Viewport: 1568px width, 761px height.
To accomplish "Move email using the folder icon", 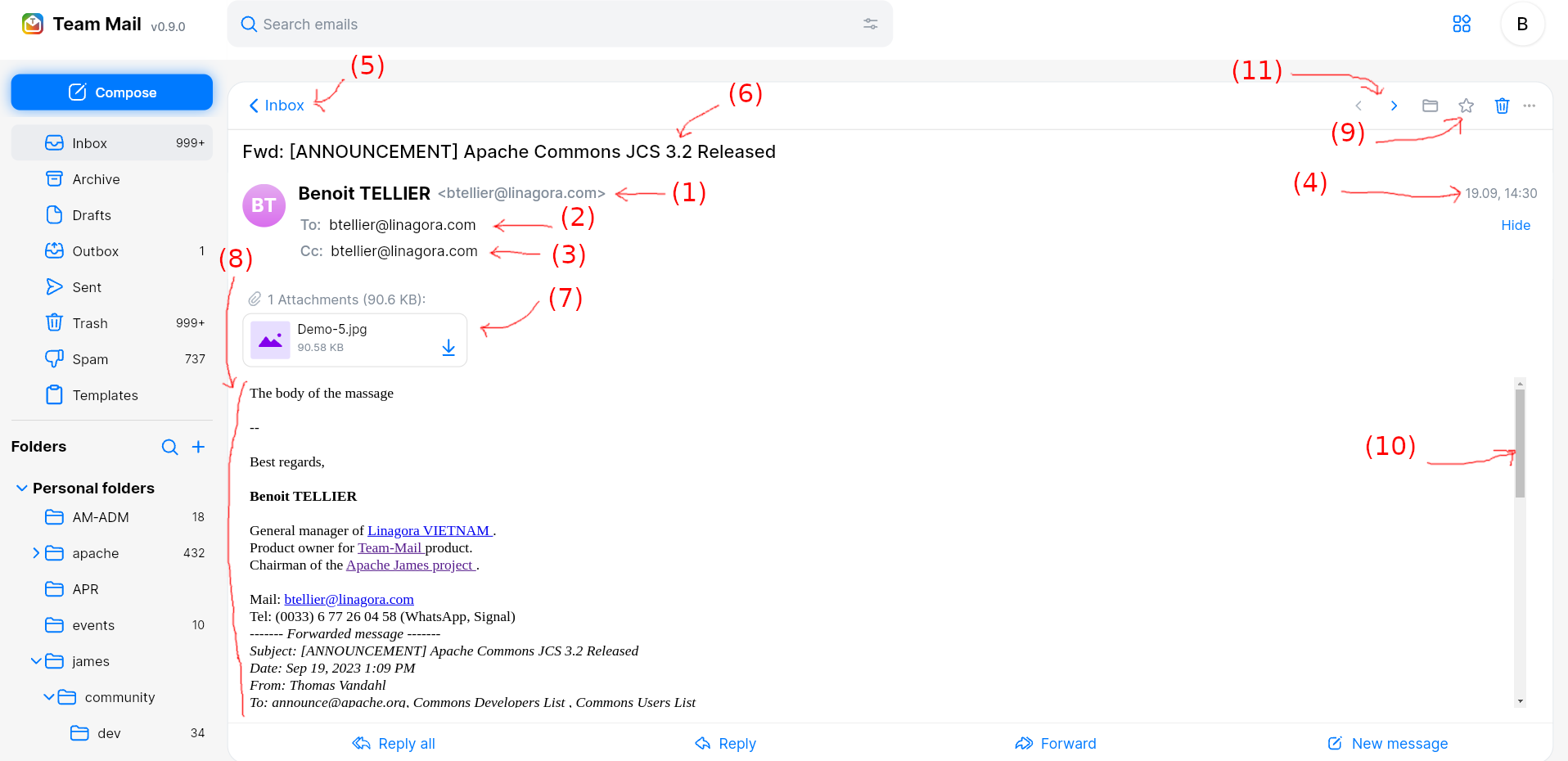I will [x=1430, y=106].
